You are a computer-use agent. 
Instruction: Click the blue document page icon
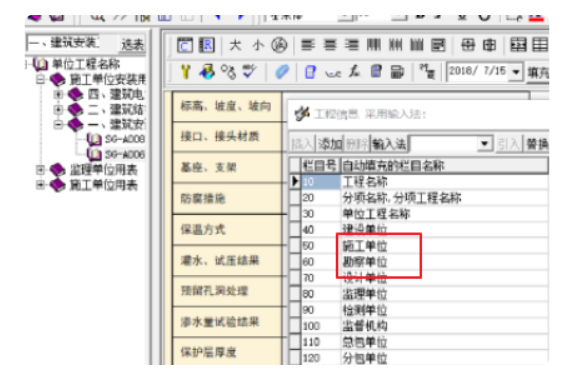pyautogui.click(x=310, y=72)
